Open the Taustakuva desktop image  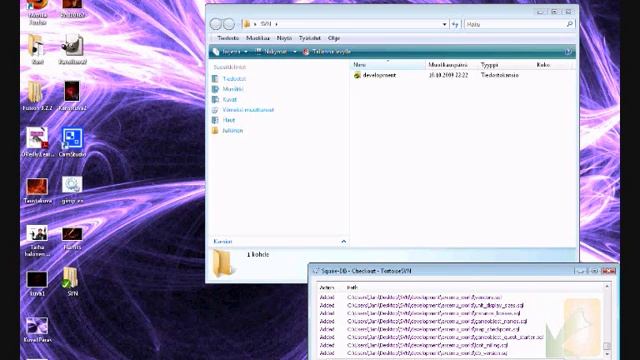[x=37, y=190]
